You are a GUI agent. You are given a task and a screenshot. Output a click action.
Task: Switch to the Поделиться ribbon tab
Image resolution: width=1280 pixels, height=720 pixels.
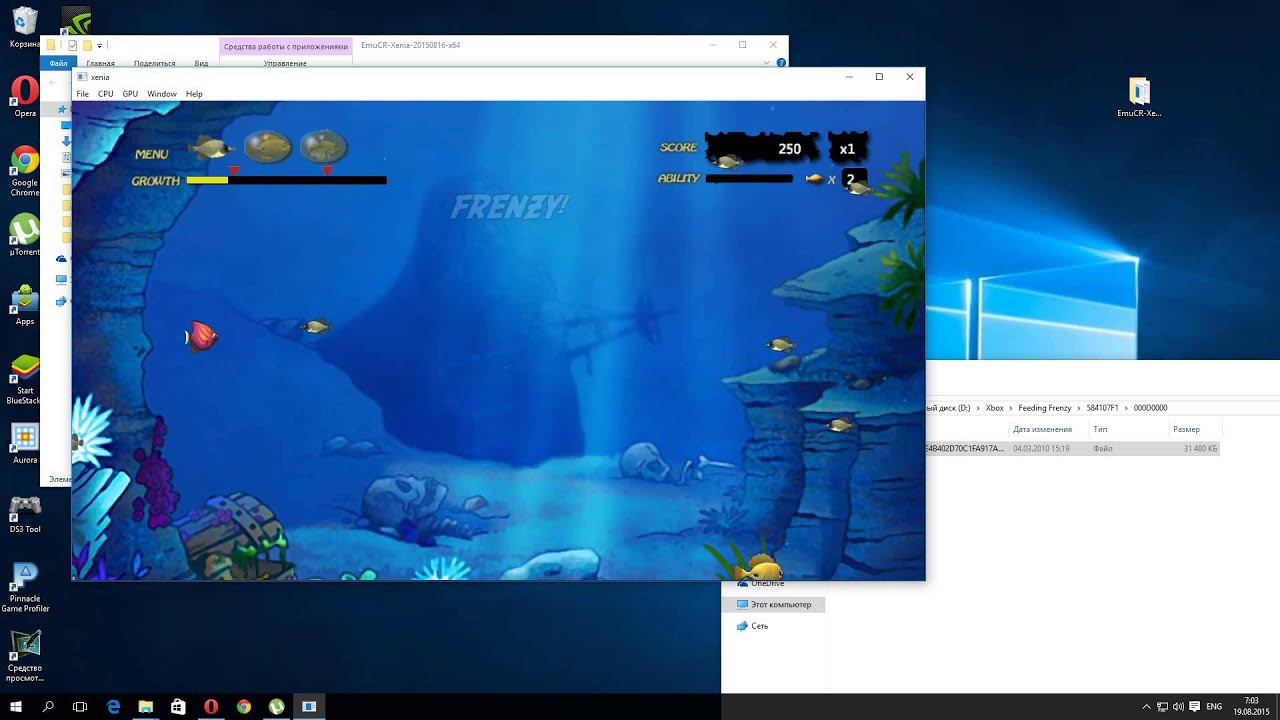click(154, 63)
